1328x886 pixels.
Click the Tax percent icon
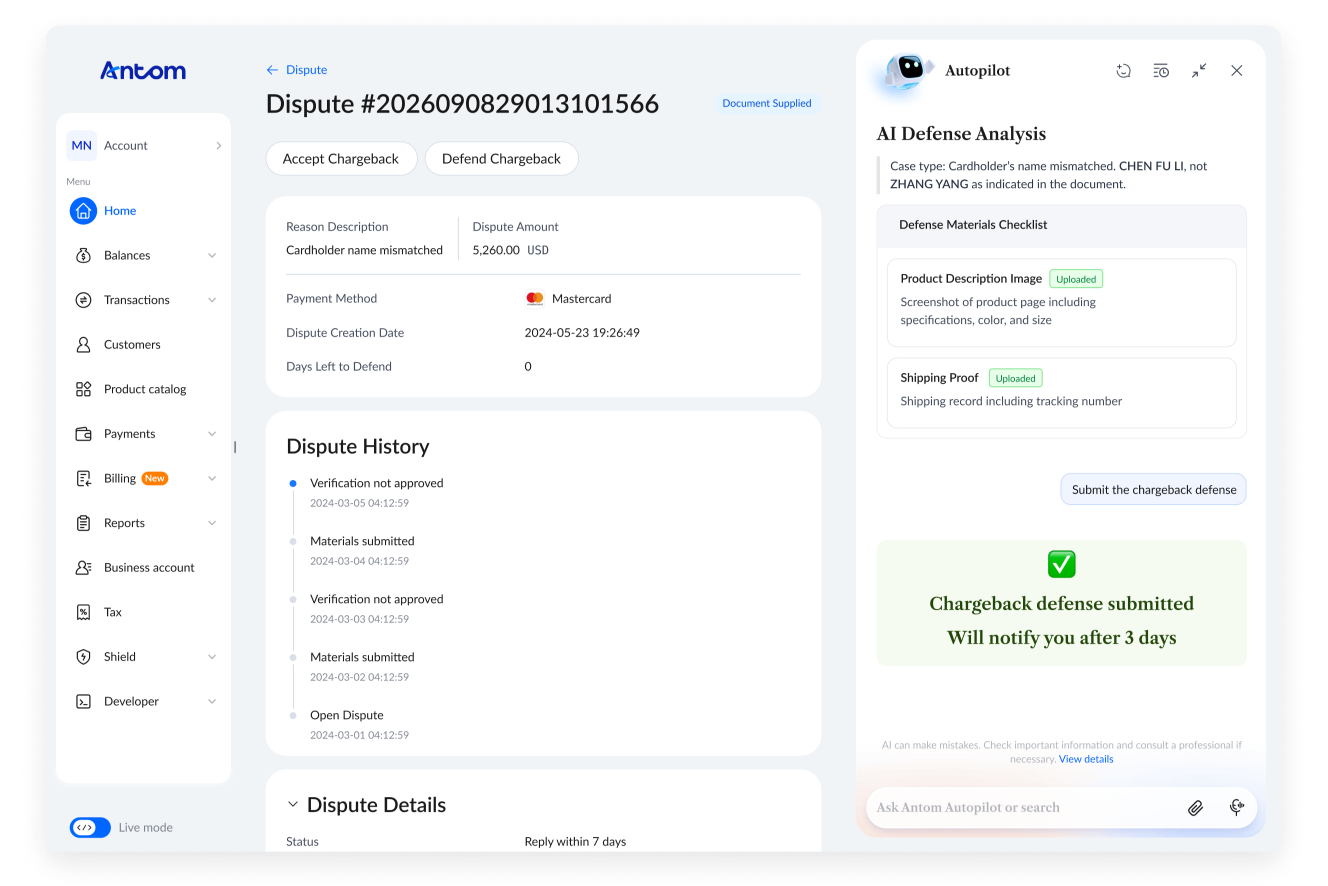pos(84,612)
